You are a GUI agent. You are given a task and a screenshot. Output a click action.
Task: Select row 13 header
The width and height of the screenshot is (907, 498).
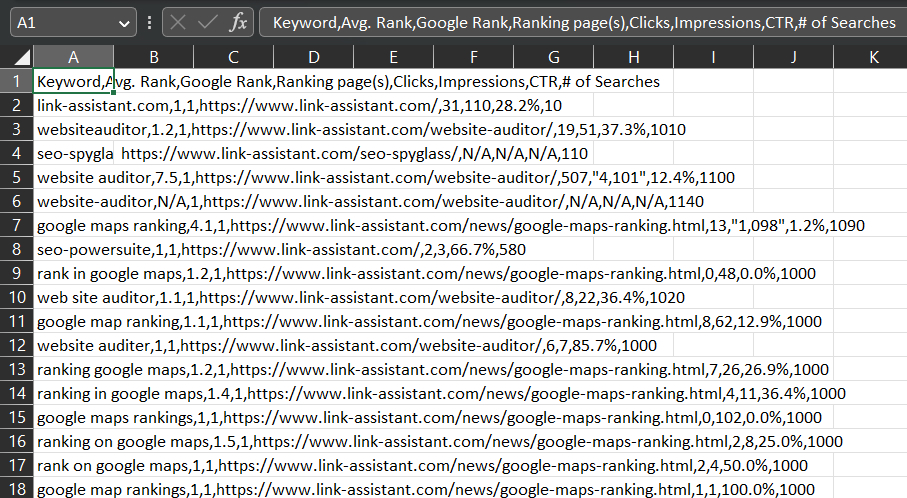point(16,369)
